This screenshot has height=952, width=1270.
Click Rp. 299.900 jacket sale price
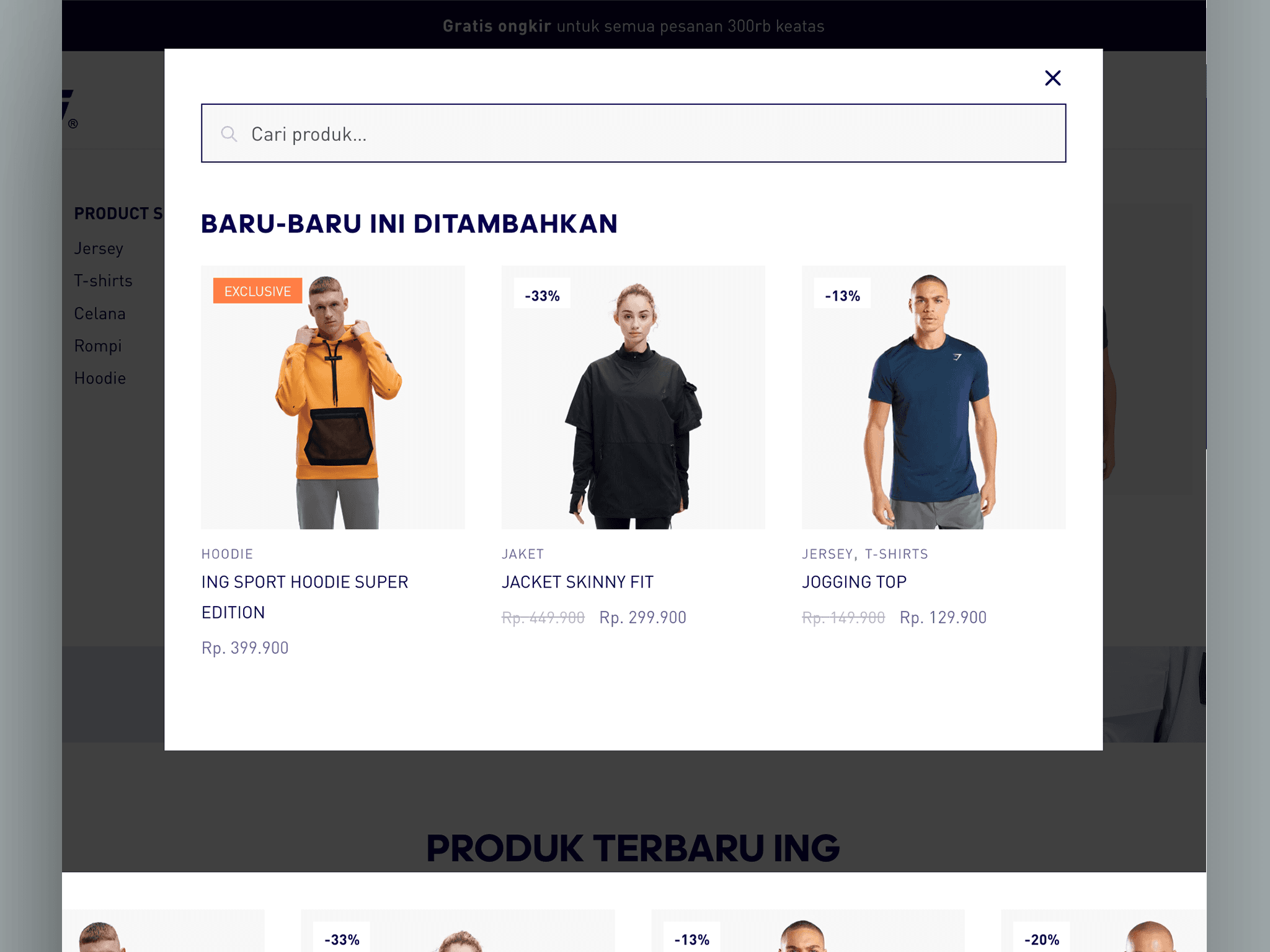click(643, 617)
